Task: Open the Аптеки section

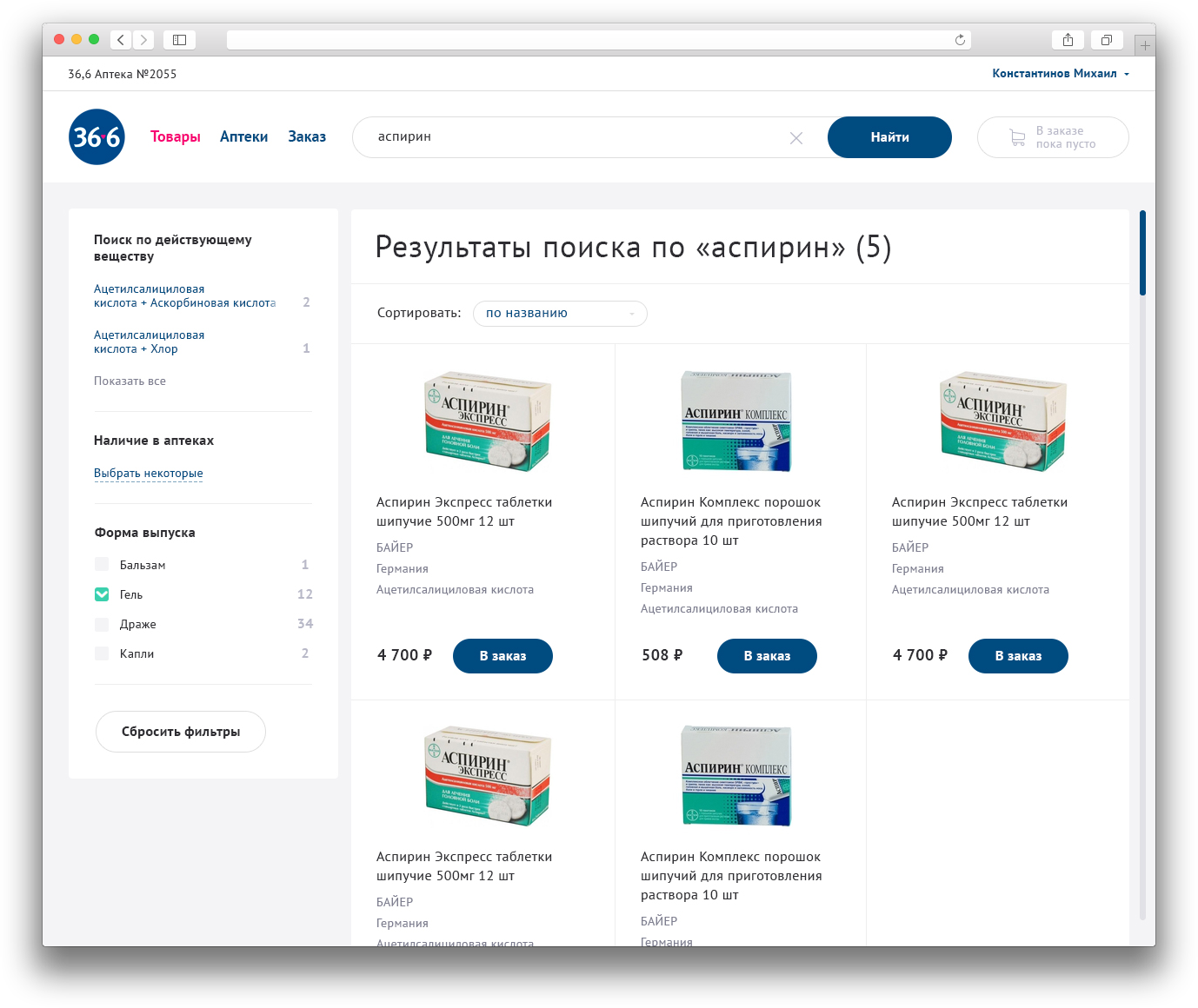Action: pyautogui.click(x=243, y=136)
